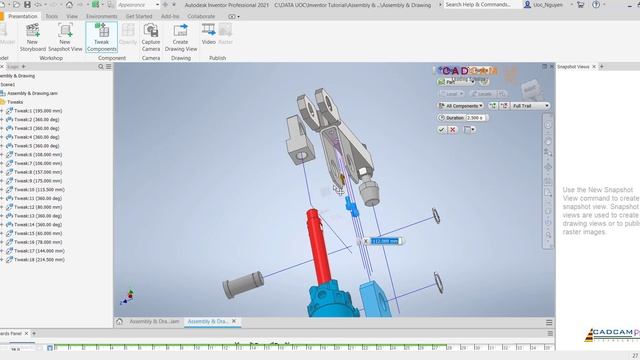
Task: Select the Tweak Components tool
Action: (102, 38)
